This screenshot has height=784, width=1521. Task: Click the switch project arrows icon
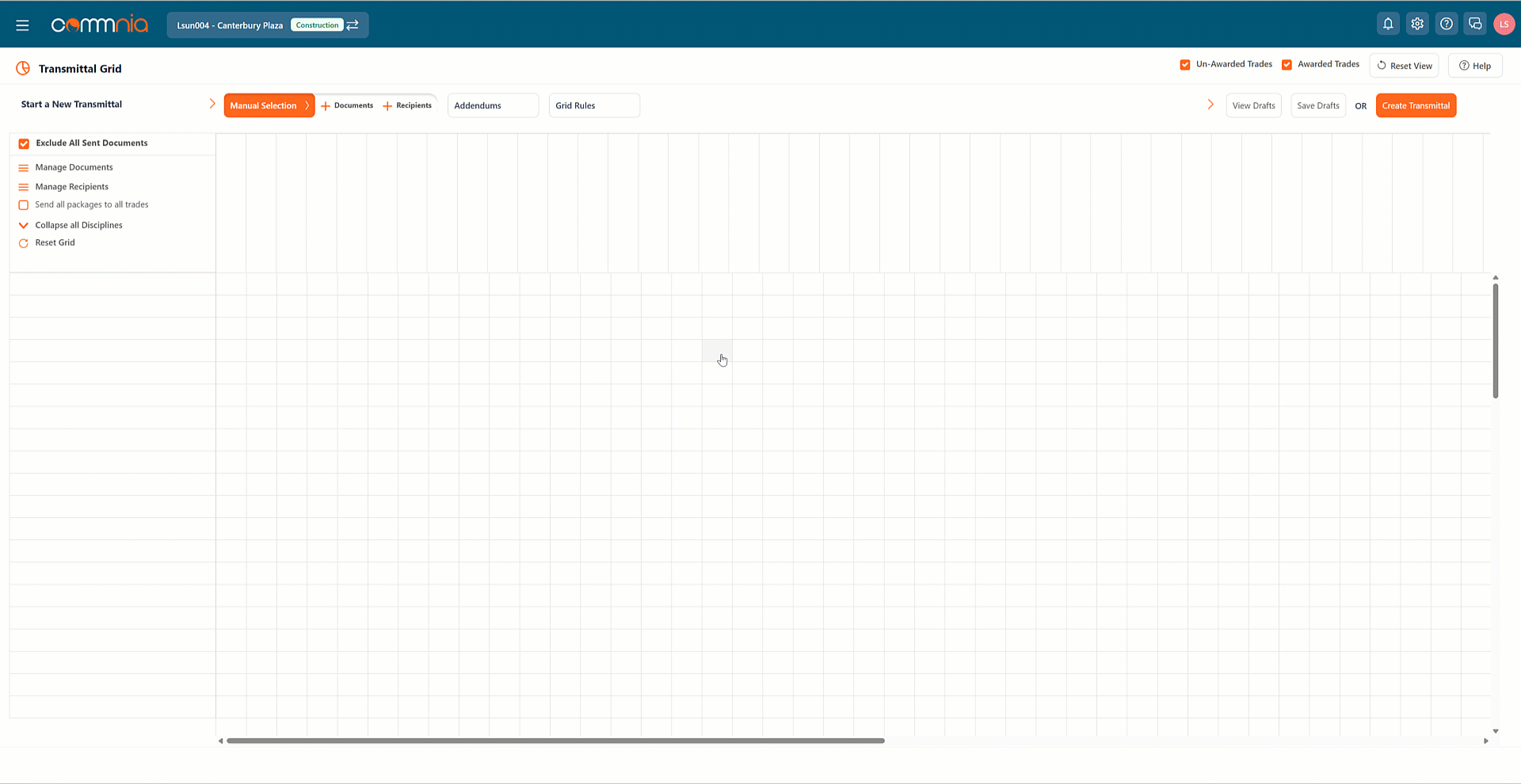353,25
